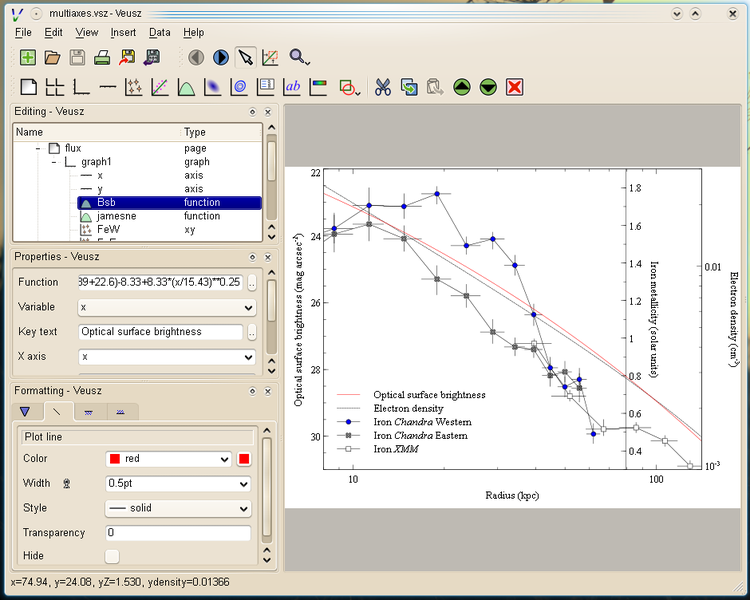Edit Key text with ellipsis button
The width and height of the screenshot is (750, 600).
252,332
